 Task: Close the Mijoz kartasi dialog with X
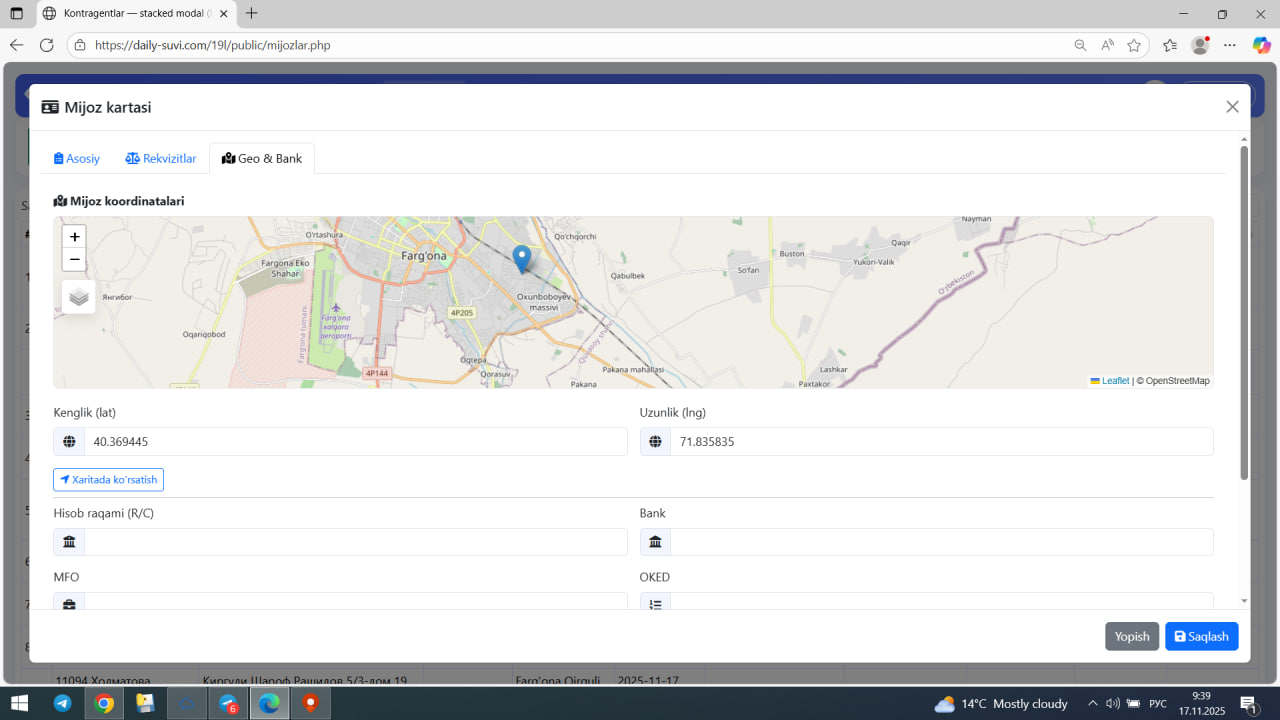pyautogui.click(x=1232, y=107)
